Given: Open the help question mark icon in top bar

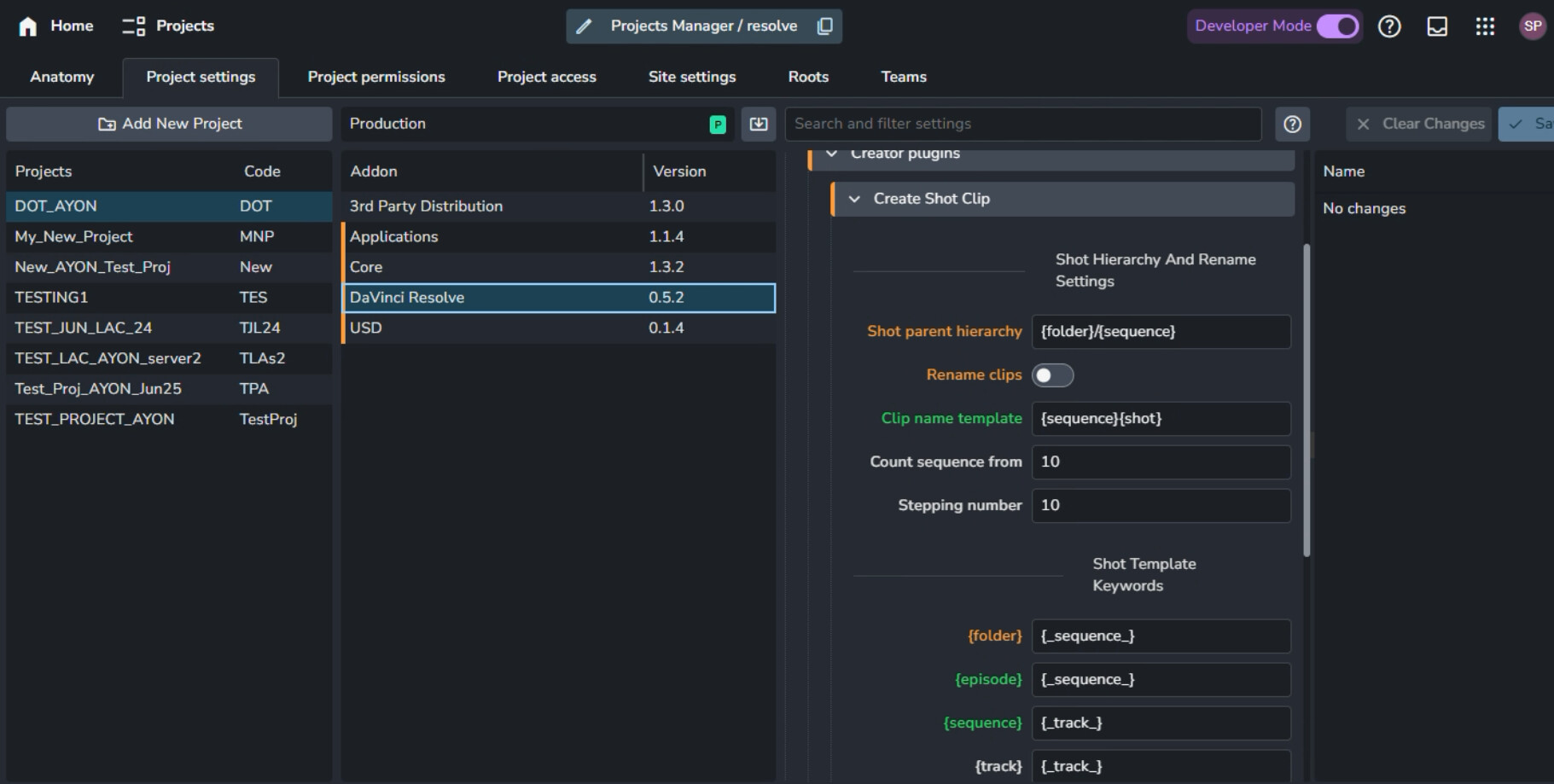Looking at the screenshot, I should click(x=1389, y=26).
